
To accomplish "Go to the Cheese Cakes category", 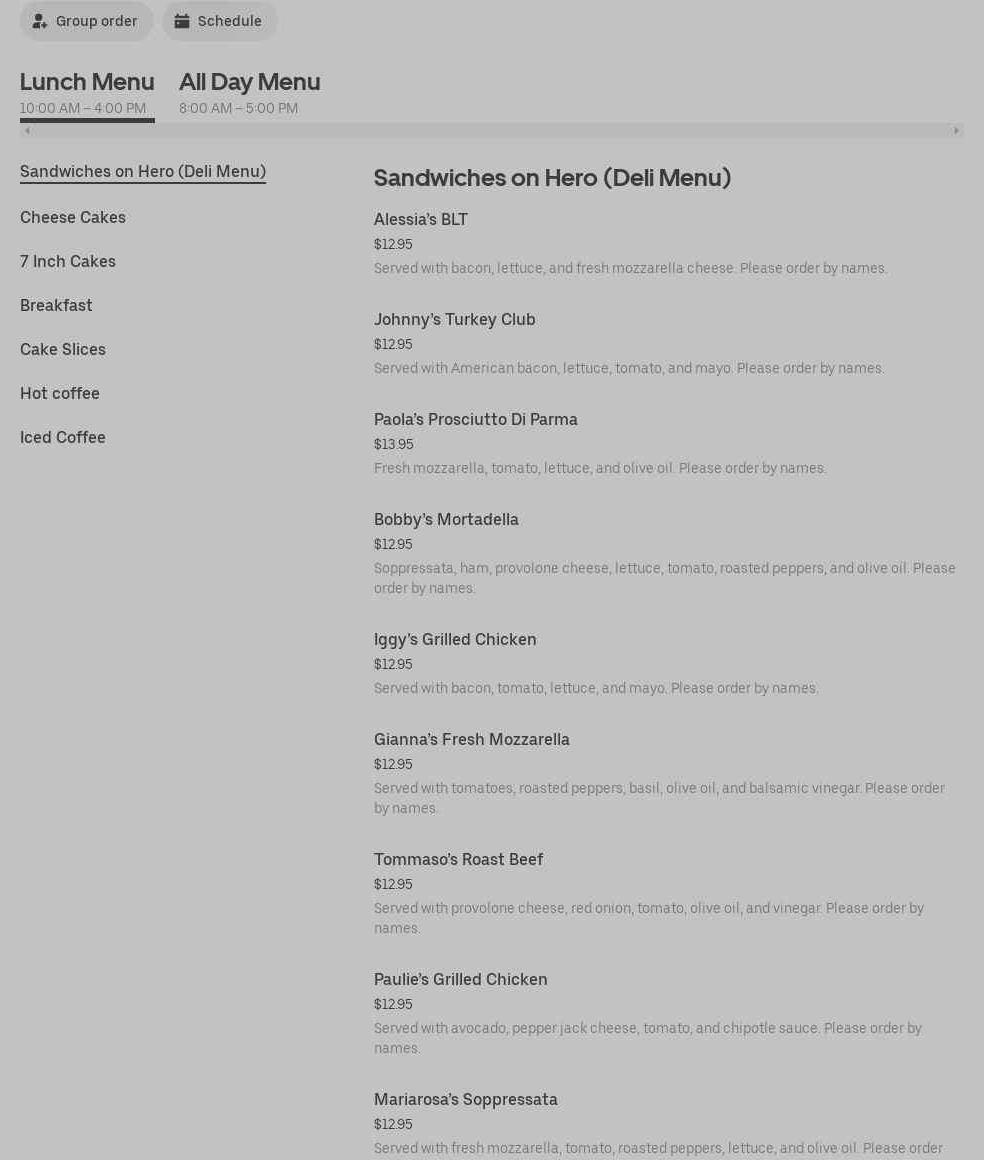I will 73,217.
